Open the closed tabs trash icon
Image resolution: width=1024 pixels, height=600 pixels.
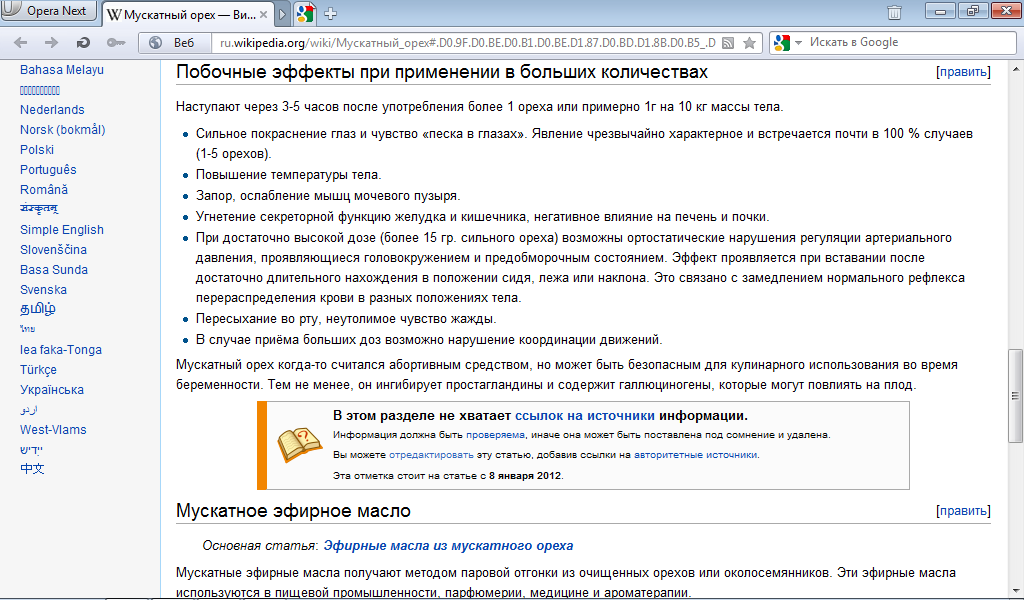894,13
